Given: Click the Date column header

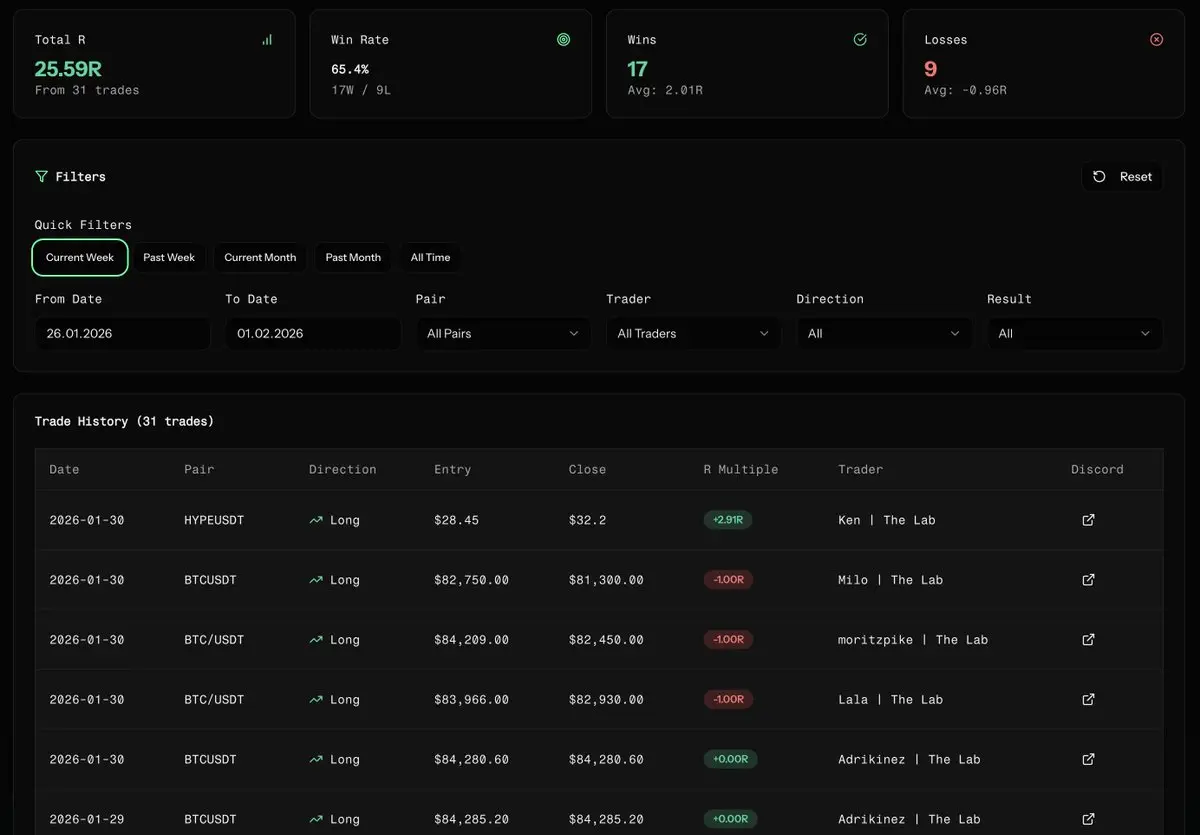Looking at the screenshot, I should [x=64, y=469].
